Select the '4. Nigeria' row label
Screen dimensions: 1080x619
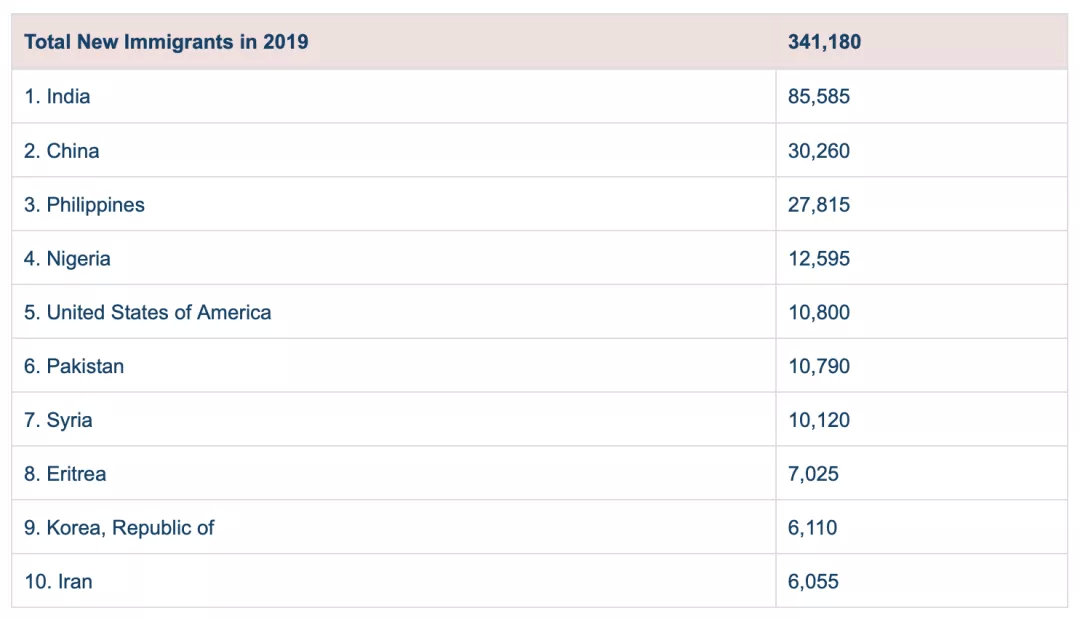point(67,259)
